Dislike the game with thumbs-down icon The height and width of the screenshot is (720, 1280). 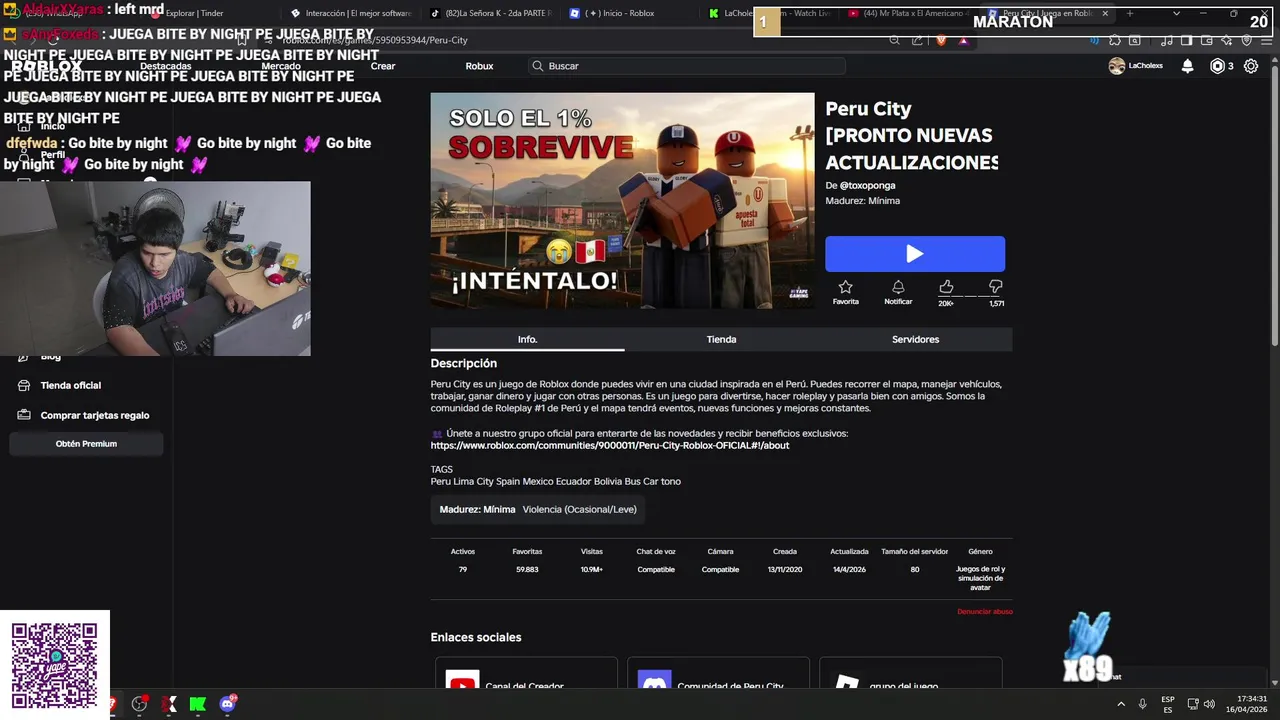[995, 287]
